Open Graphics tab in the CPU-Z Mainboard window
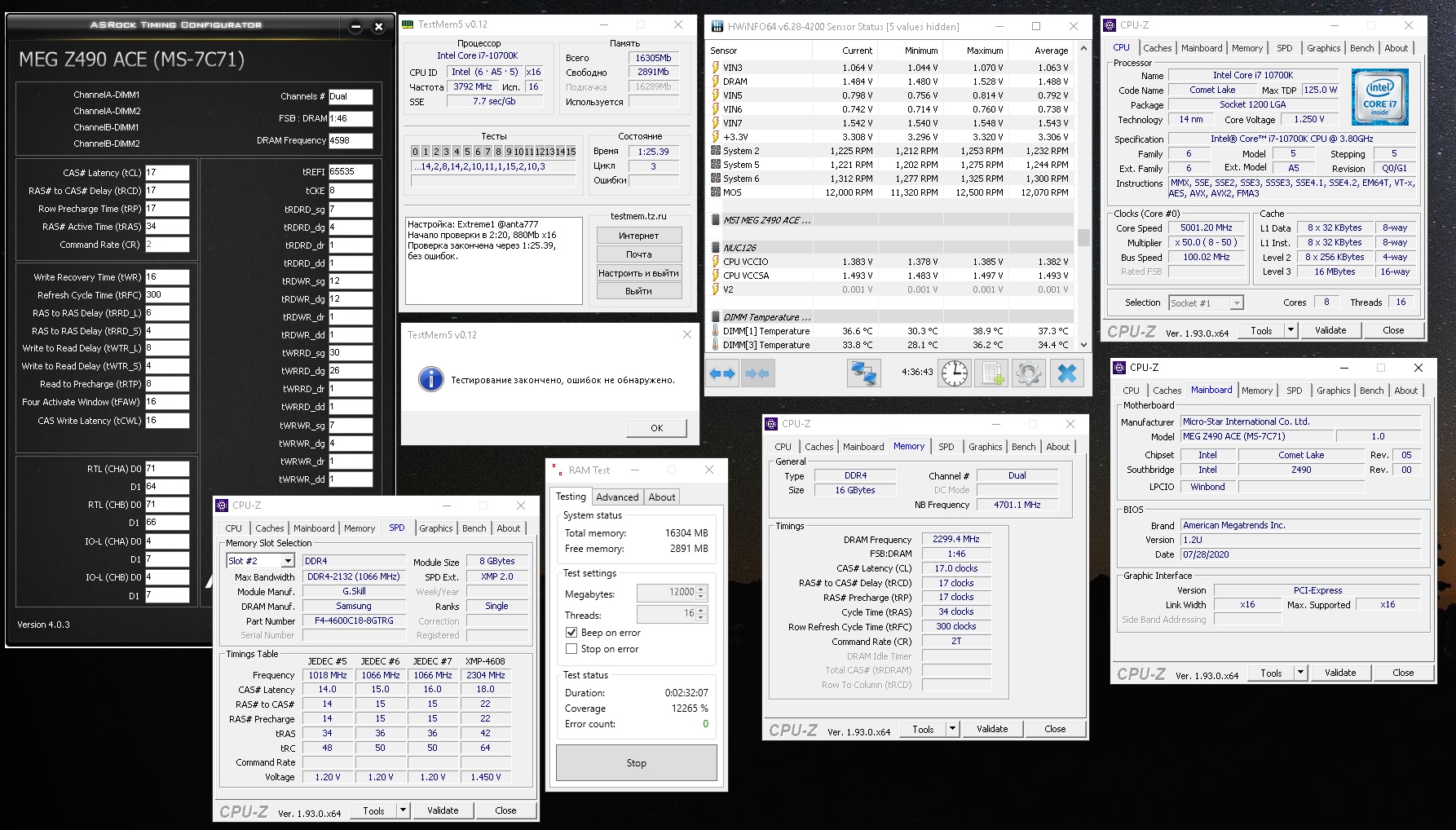 1333,391
